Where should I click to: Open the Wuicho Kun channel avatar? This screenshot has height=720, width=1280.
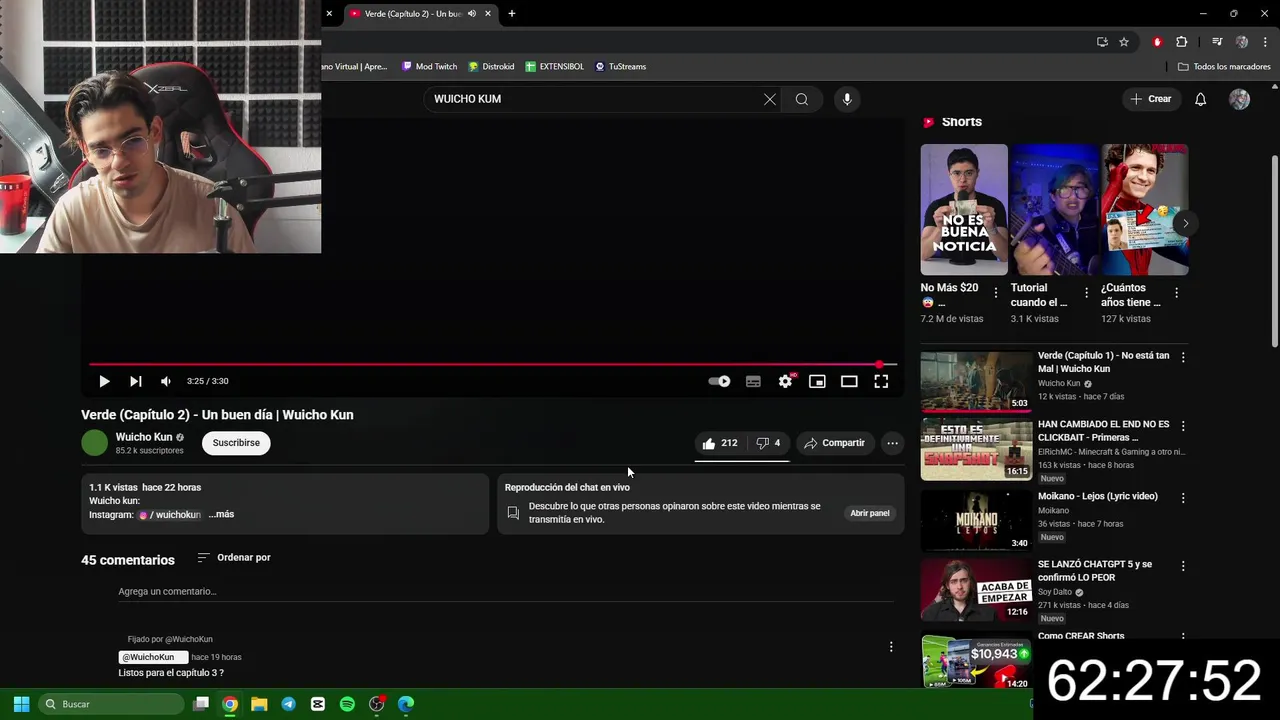click(x=95, y=443)
